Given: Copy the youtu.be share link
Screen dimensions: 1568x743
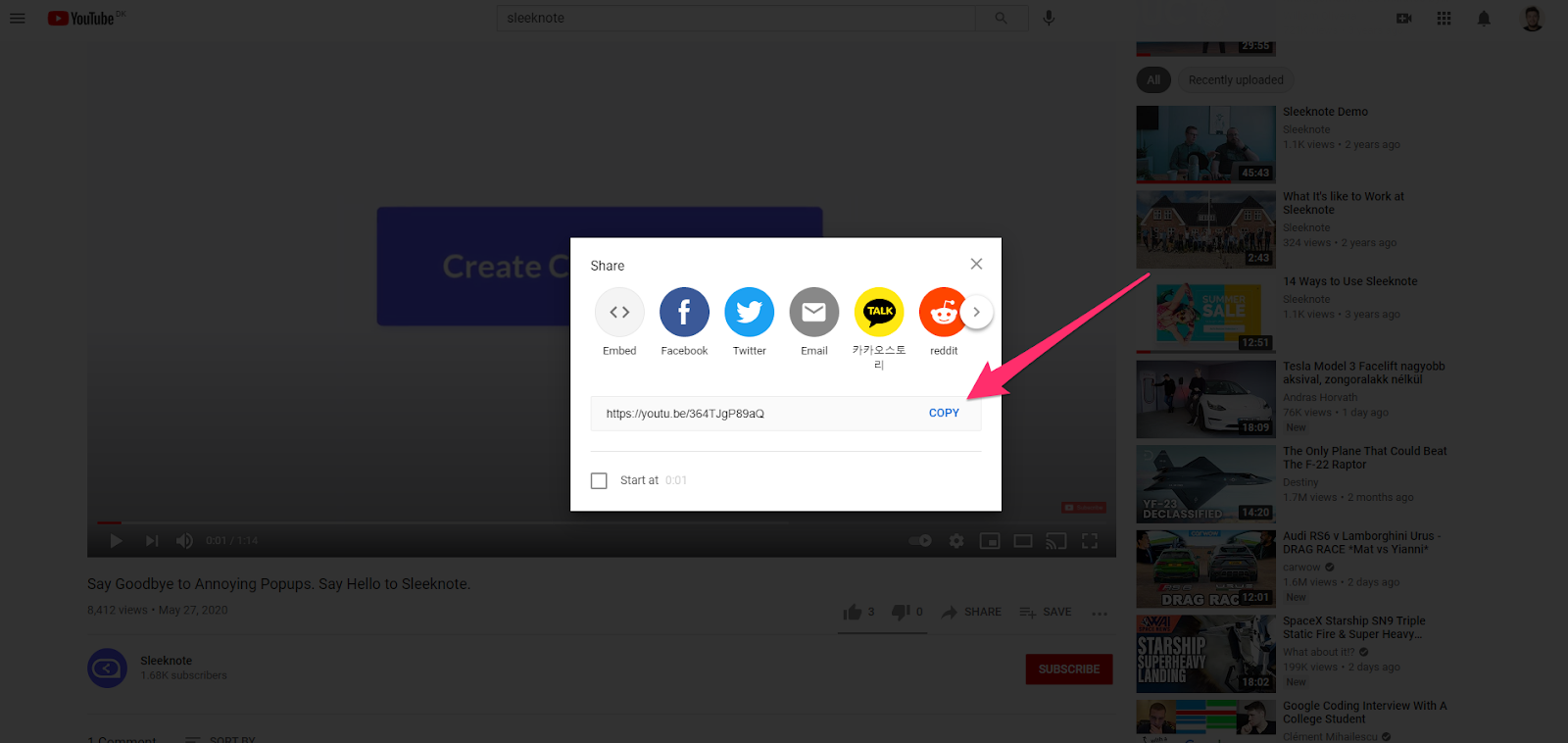Looking at the screenshot, I should click(x=944, y=413).
